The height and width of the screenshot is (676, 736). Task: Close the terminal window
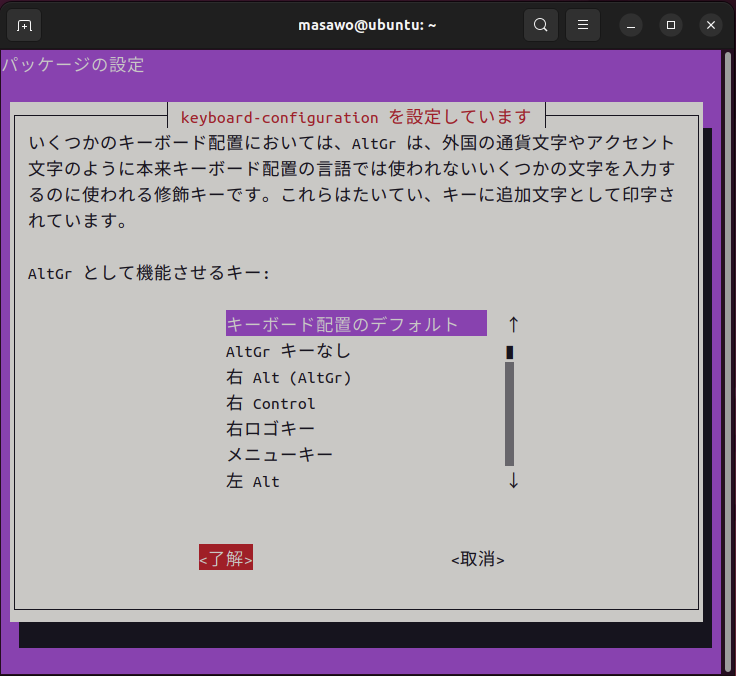[x=711, y=25]
